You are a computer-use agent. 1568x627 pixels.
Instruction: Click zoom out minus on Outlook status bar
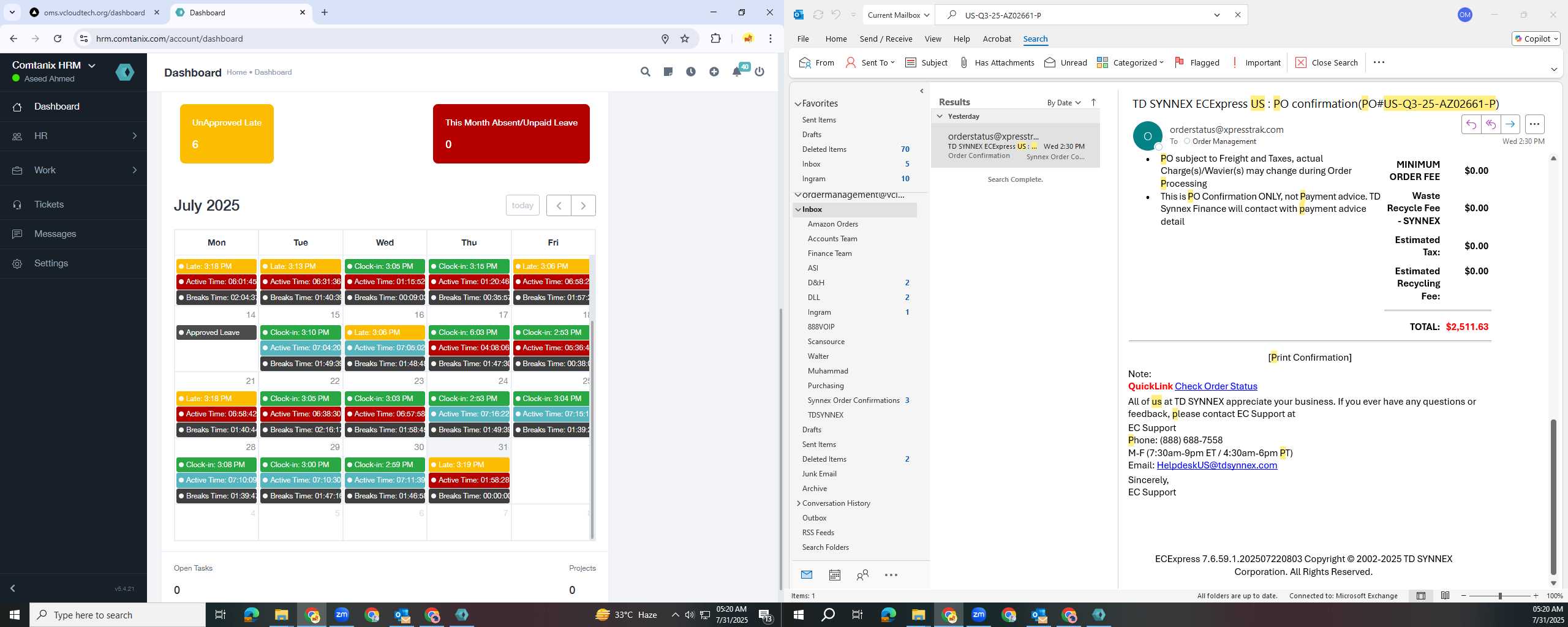[1464, 596]
